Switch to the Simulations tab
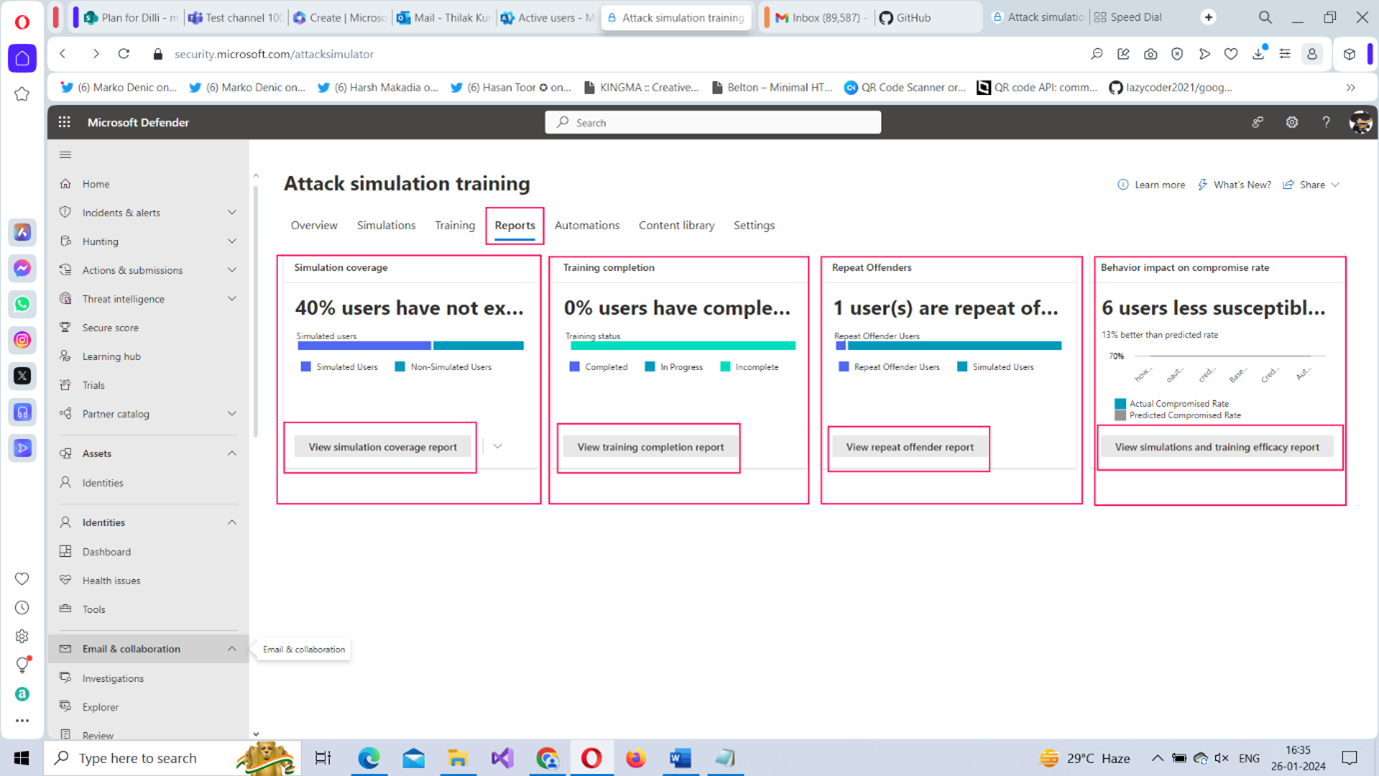 coord(386,226)
